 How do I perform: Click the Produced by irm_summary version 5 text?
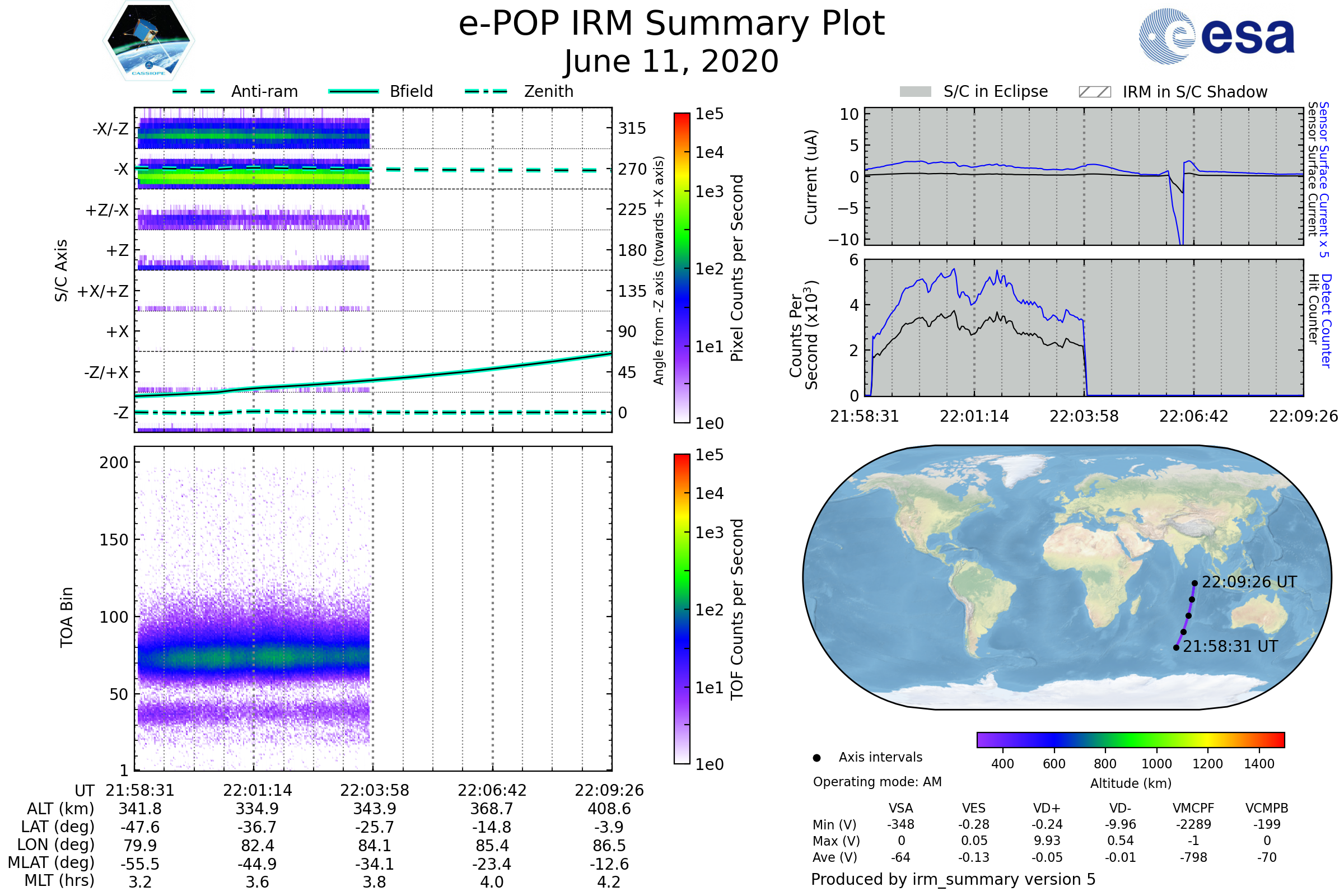953,879
